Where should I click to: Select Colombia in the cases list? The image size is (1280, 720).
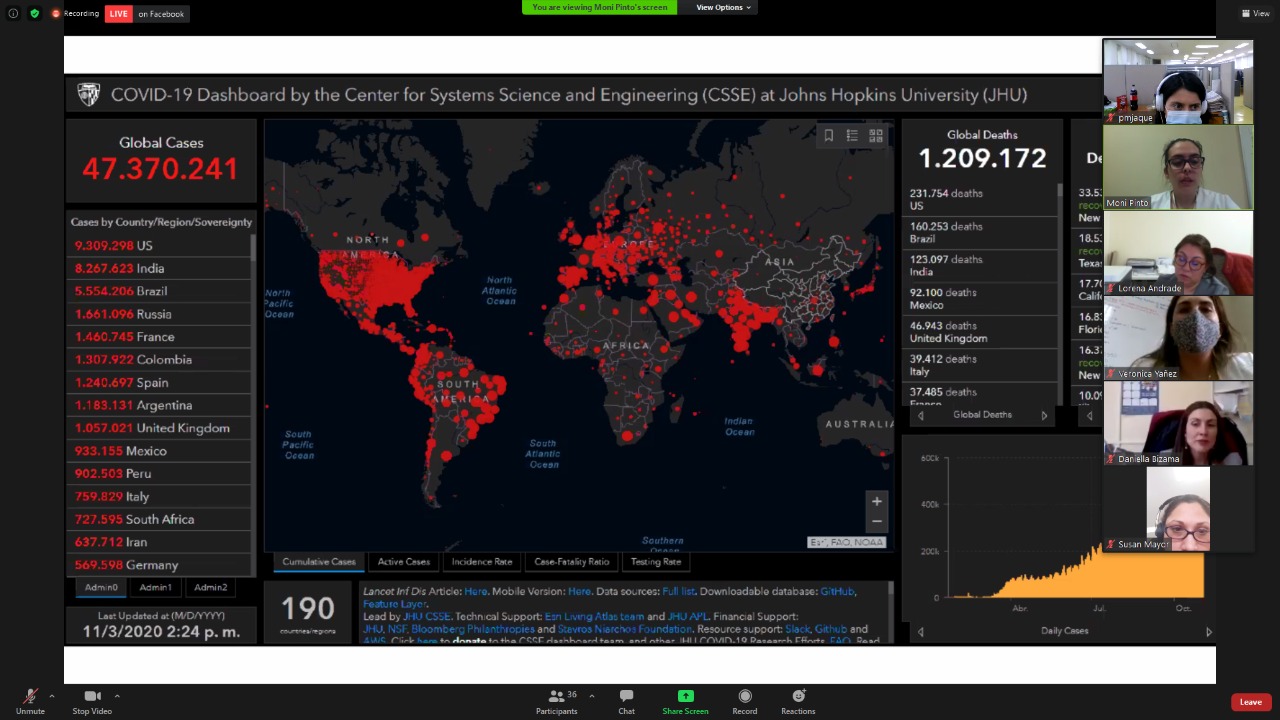pos(159,359)
